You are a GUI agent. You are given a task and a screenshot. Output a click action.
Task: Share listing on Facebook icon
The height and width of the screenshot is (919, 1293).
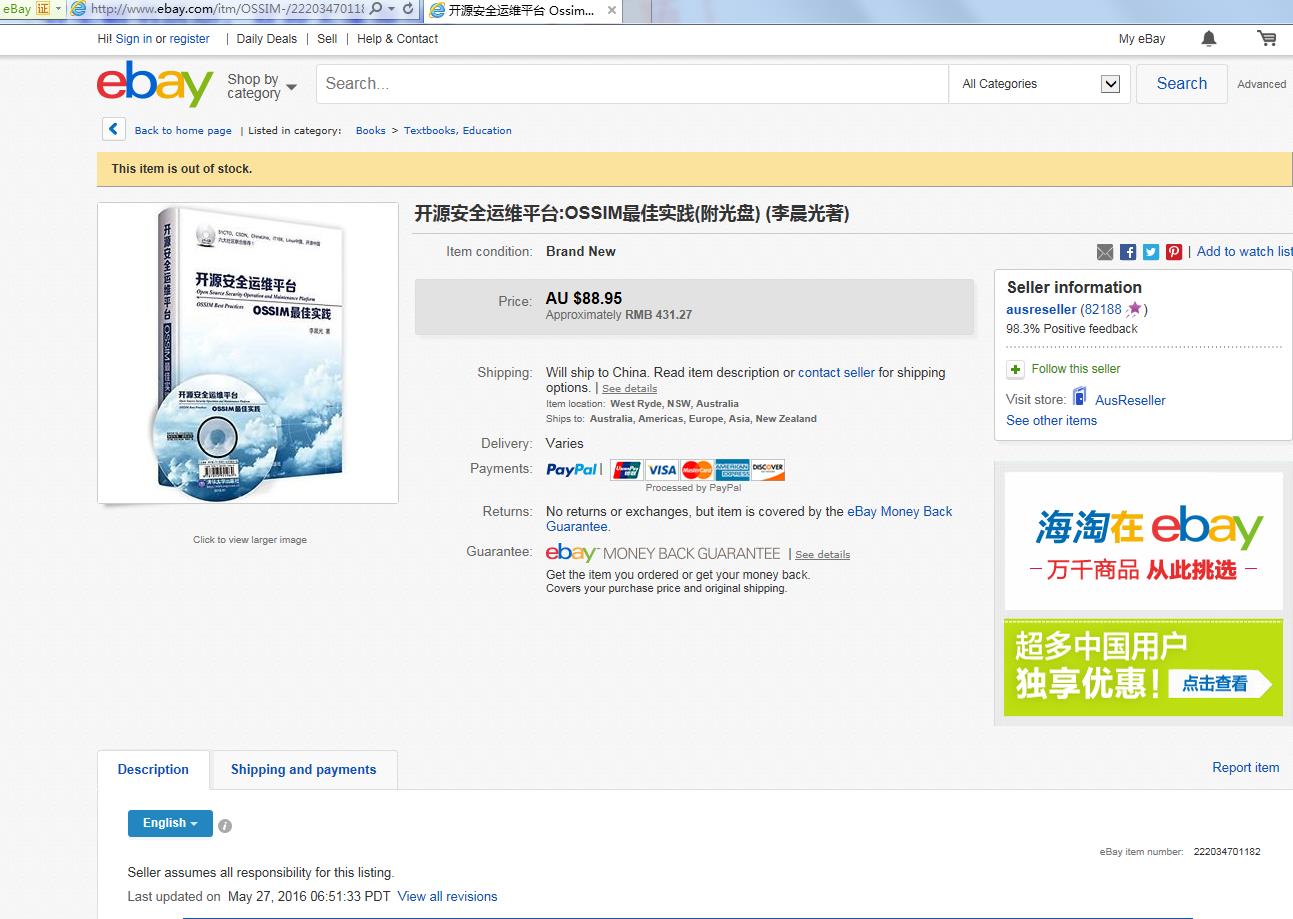pos(1128,252)
